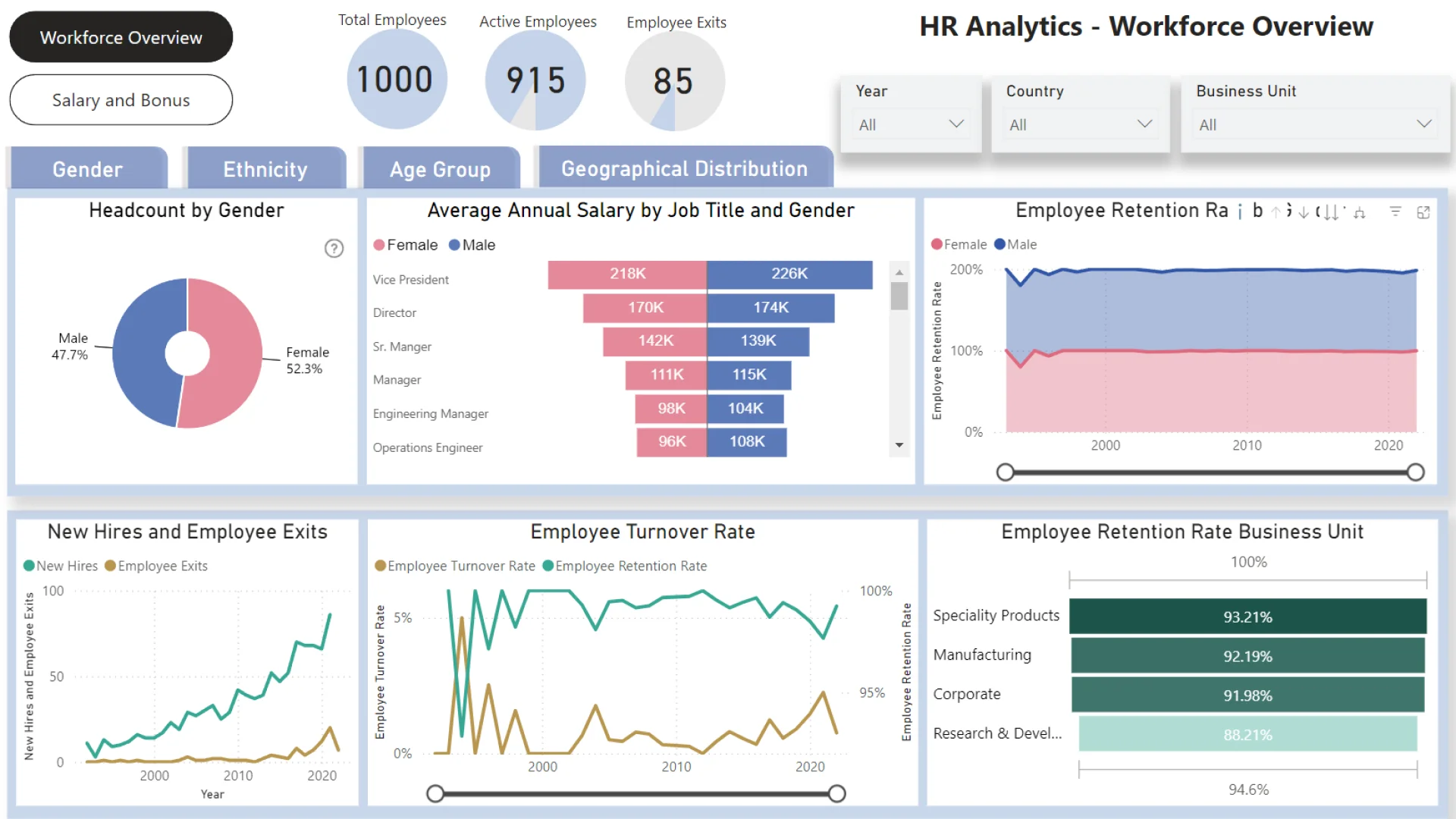This screenshot has height=819, width=1456.
Task: Click the Male 47.7% data label
Action: pos(70,346)
